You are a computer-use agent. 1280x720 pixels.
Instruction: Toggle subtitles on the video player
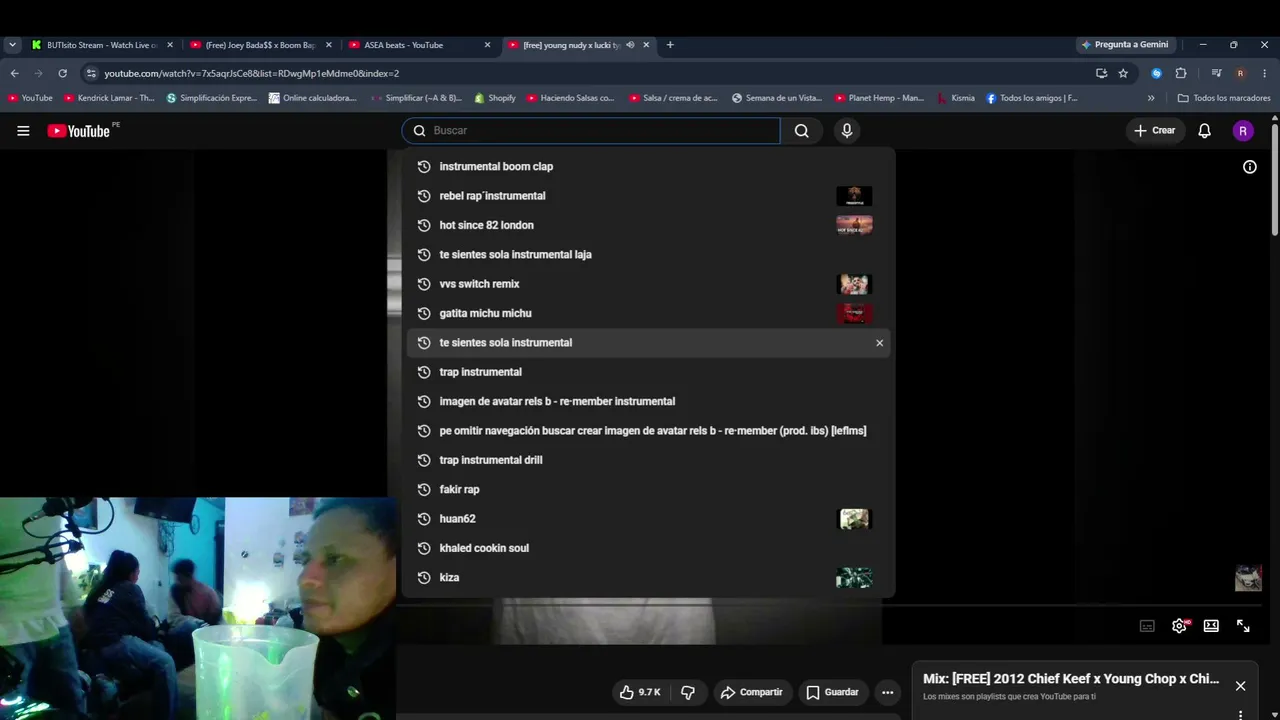(x=1147, y=626)
